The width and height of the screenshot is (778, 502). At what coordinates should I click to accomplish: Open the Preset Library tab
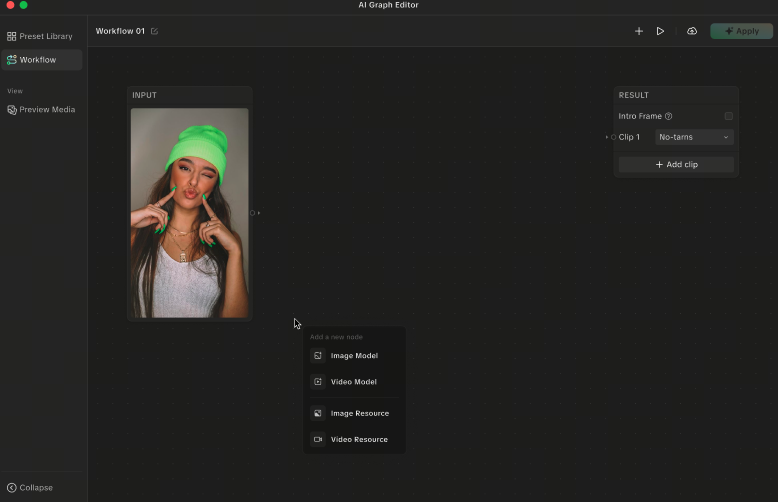40,36
